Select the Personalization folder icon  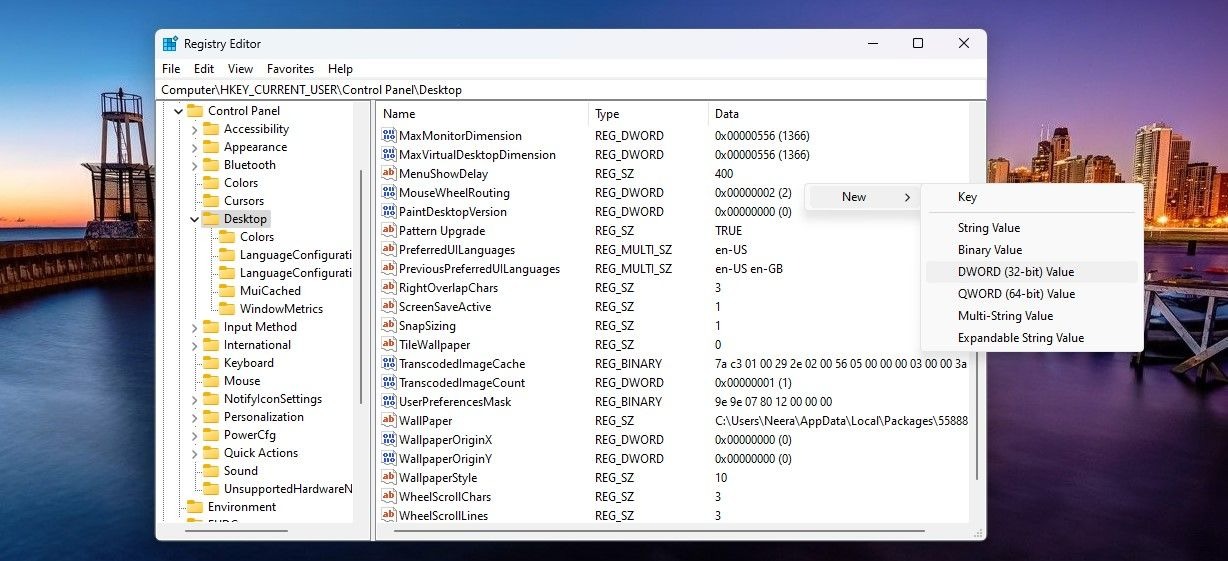pyautogui.click(x=211, y=417)
